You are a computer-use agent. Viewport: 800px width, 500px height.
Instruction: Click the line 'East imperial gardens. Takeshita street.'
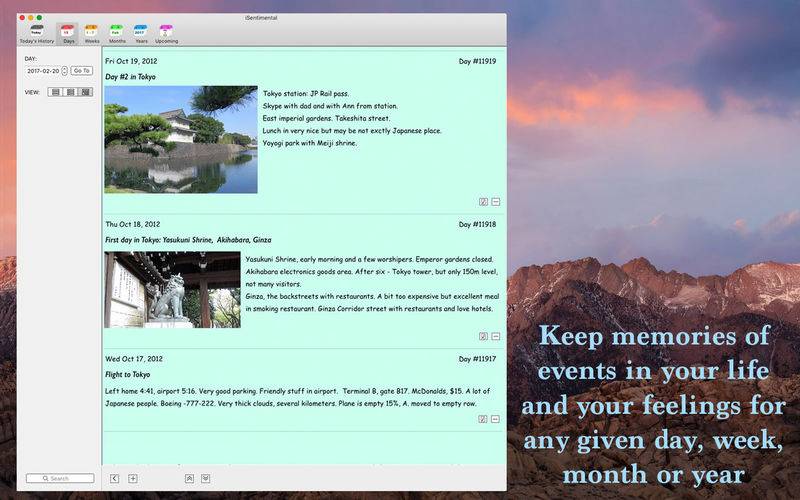[327, 118]
